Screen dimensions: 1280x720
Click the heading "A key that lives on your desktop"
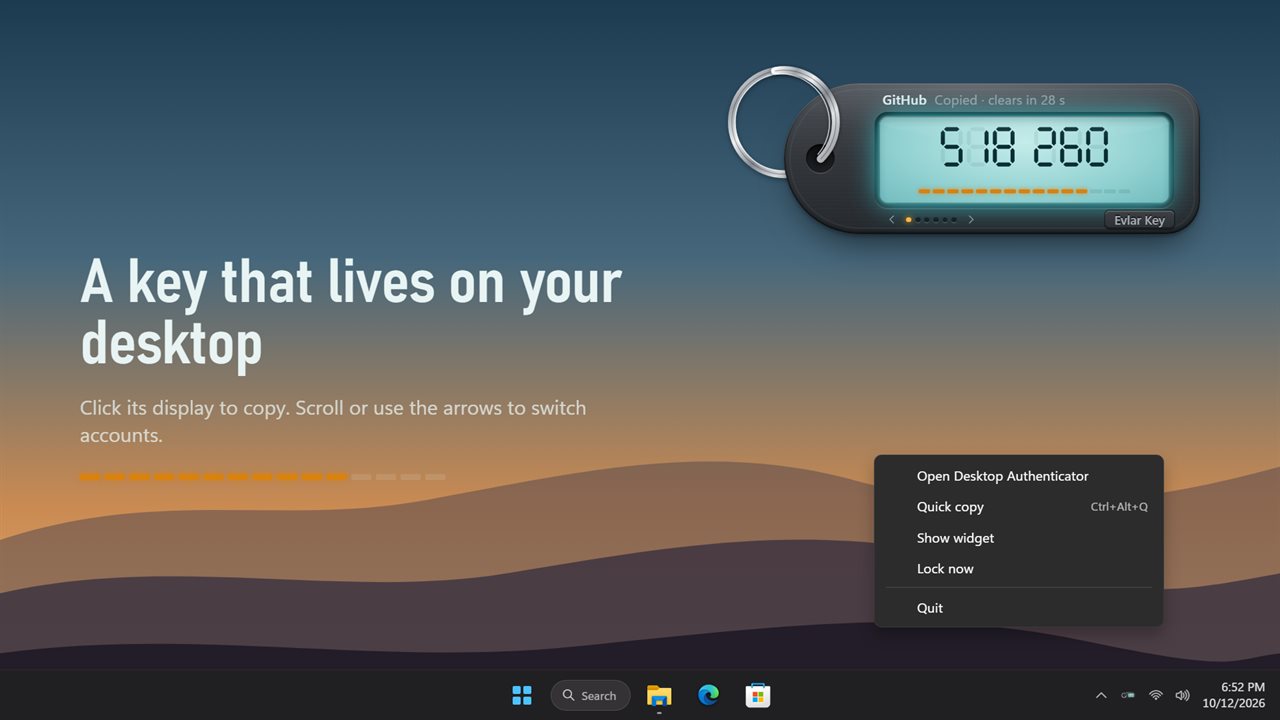[x=351, y=312]
